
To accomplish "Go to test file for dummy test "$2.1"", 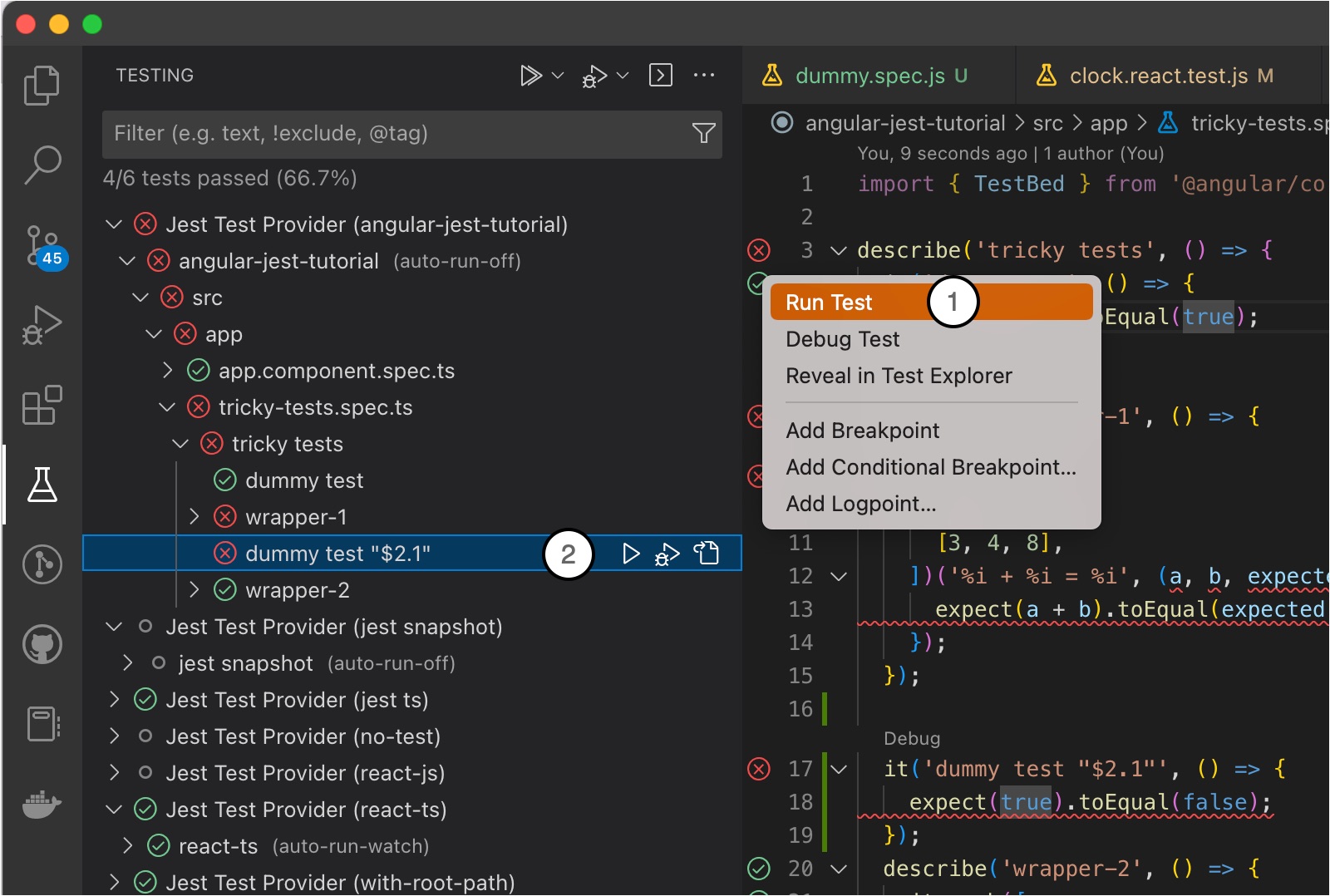I will 707,553.
